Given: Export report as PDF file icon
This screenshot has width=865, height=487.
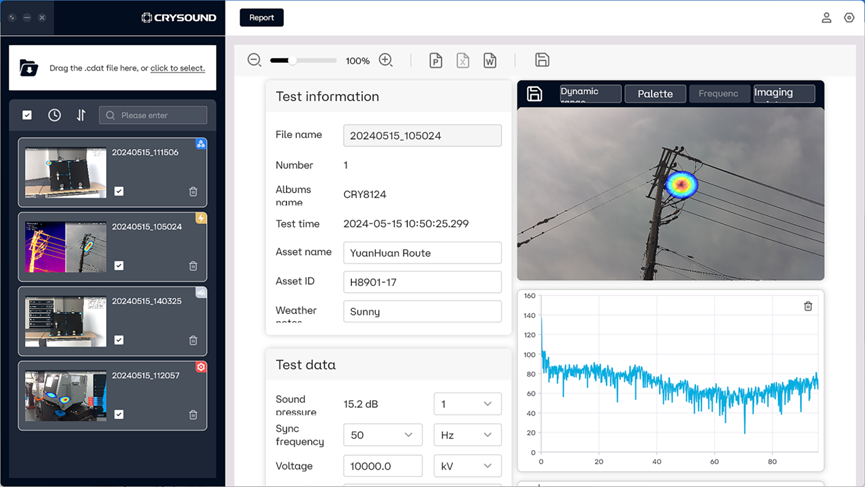Looking at the screenshot, I should pyautogui.click(x=436, y=60).
